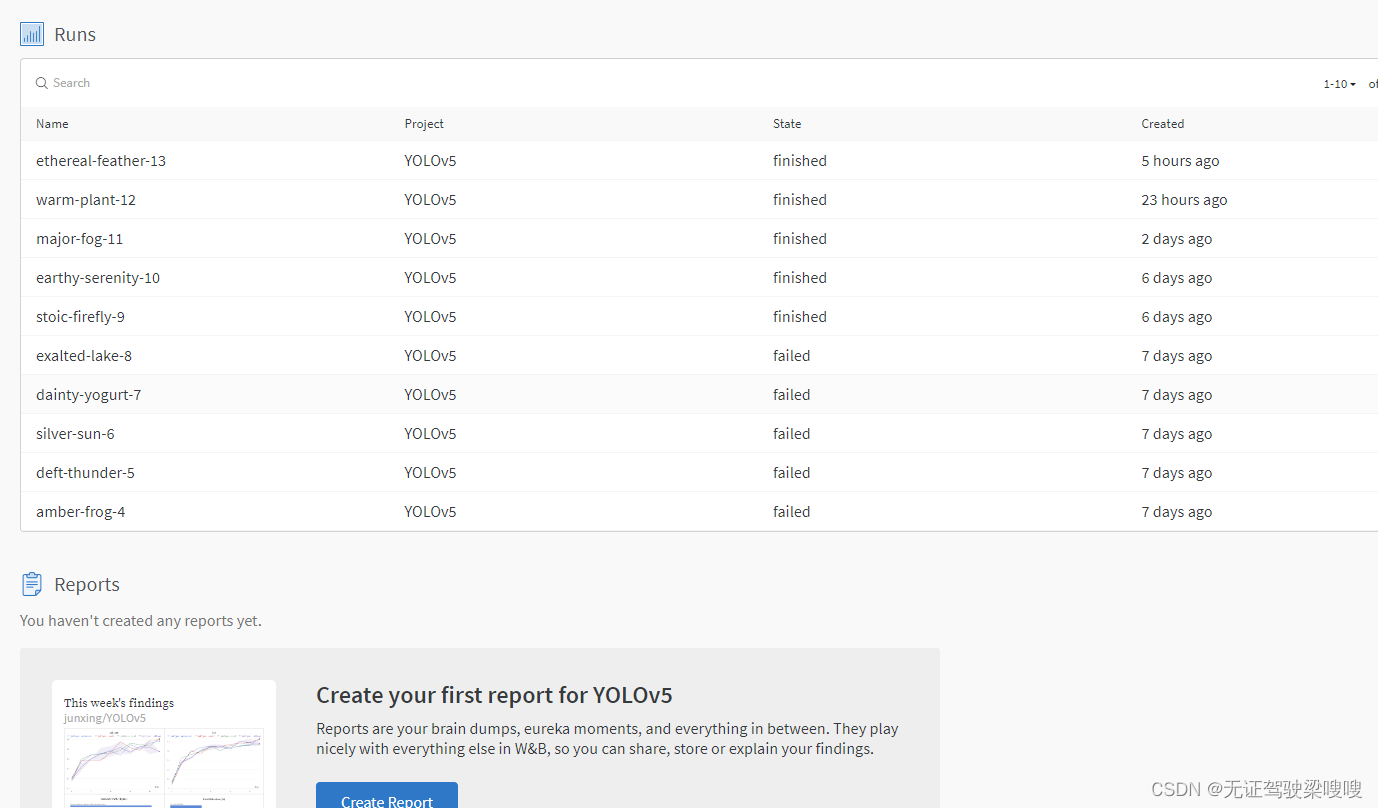Click the '23 hours ago' created time
The width and height of the screenshot is (1378, 808).
(x=1184, y=200)
